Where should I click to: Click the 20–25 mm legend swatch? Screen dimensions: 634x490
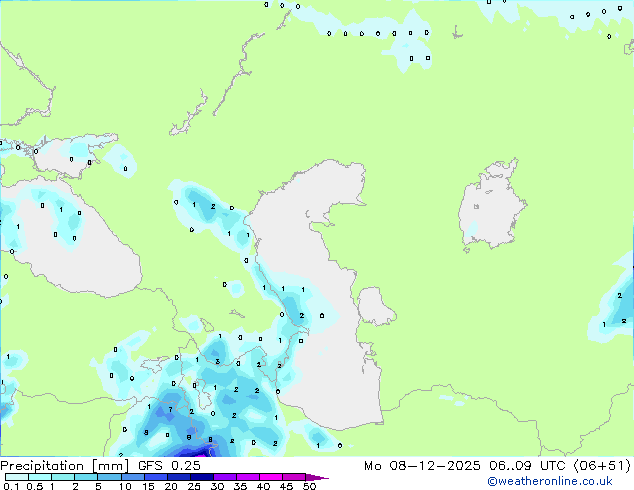click(178, 477)
